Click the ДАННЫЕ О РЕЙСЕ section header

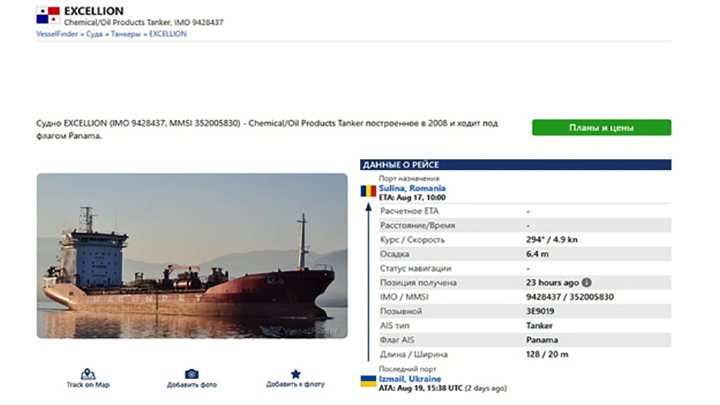[515, 165]
